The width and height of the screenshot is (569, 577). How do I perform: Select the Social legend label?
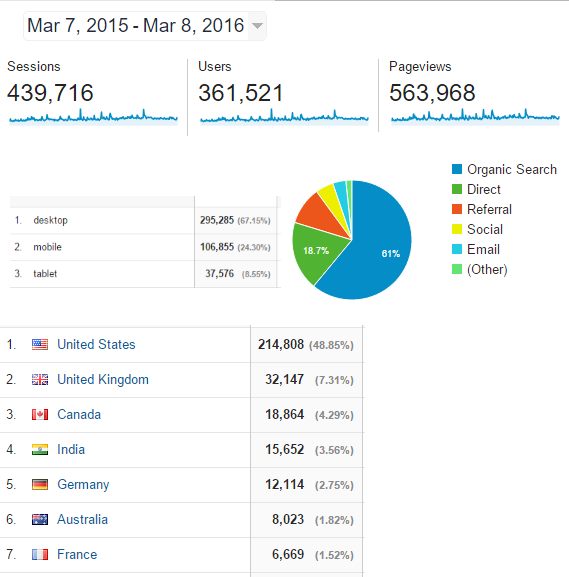pos(485,229)
